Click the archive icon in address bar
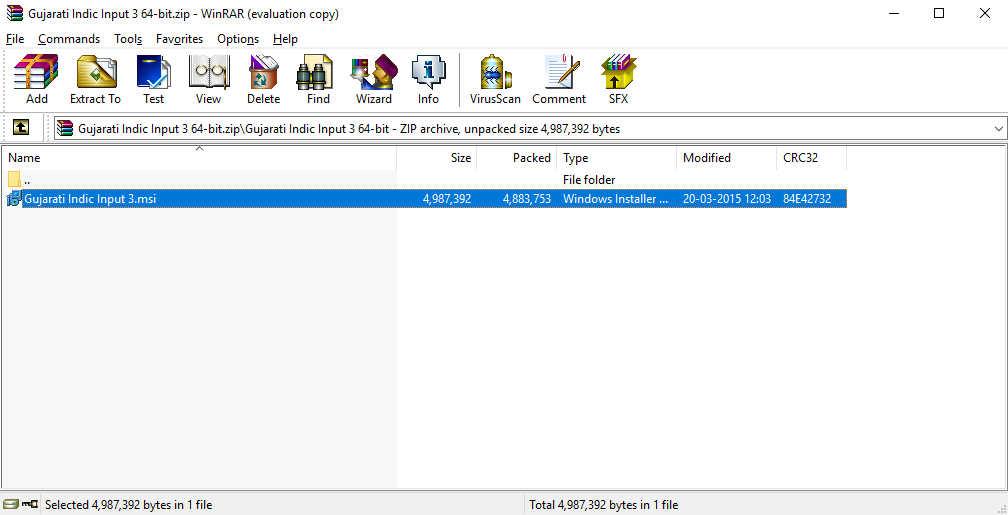Screen dimensions: 1008x515 (x=65, y=129)
